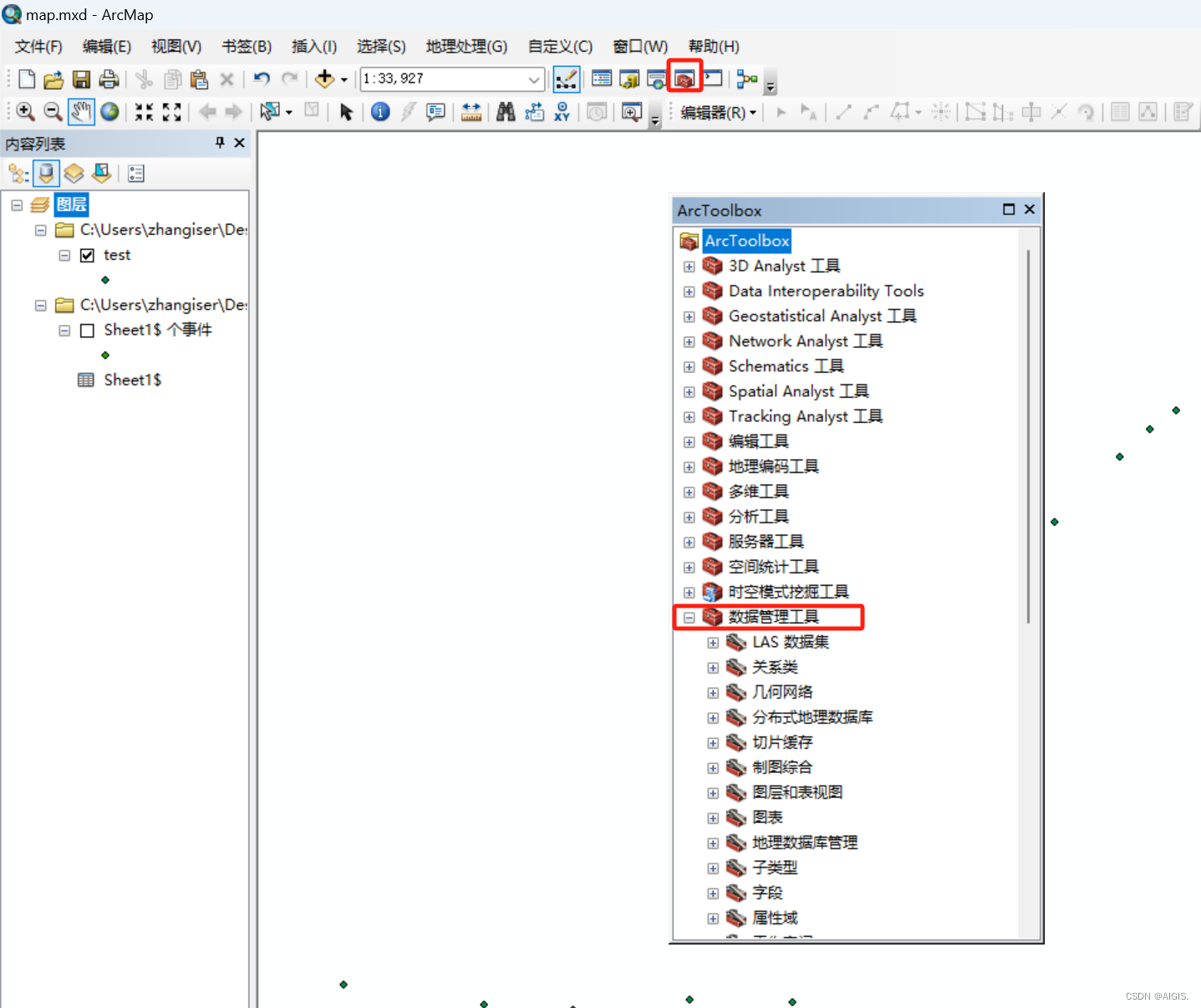
Task: Open the Add Data dropdown arrow
Action: point(344,80)
